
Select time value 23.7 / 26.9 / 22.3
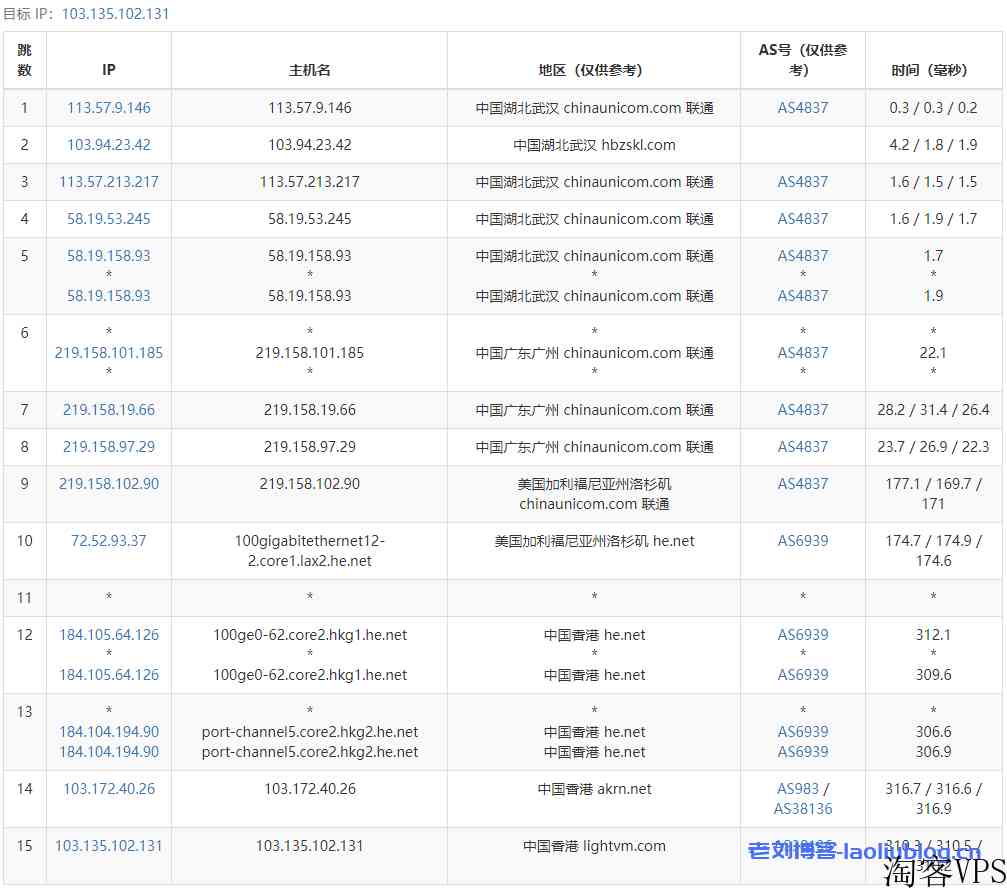pyautogui.click(x=933, y=447)
